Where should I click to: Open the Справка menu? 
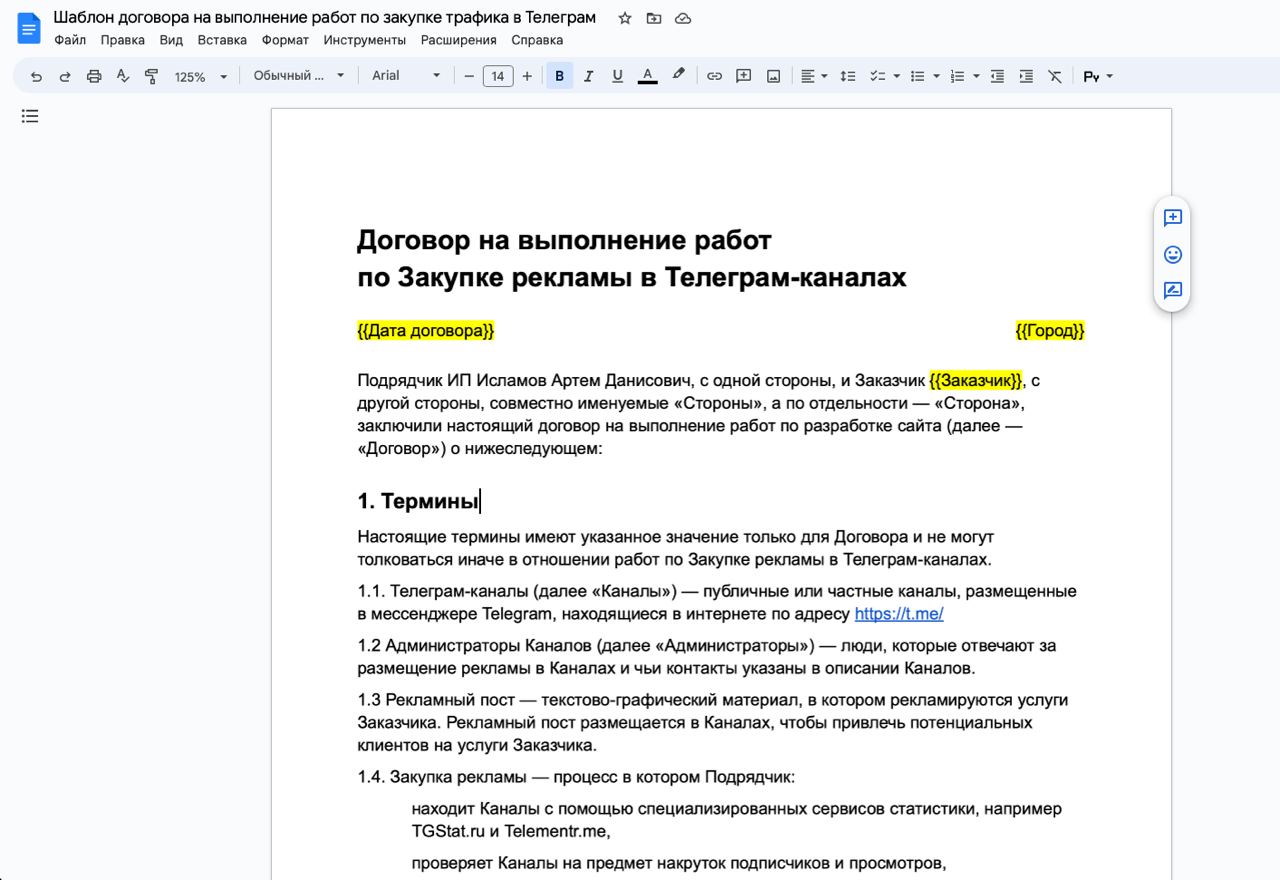[x=537, y=40]
